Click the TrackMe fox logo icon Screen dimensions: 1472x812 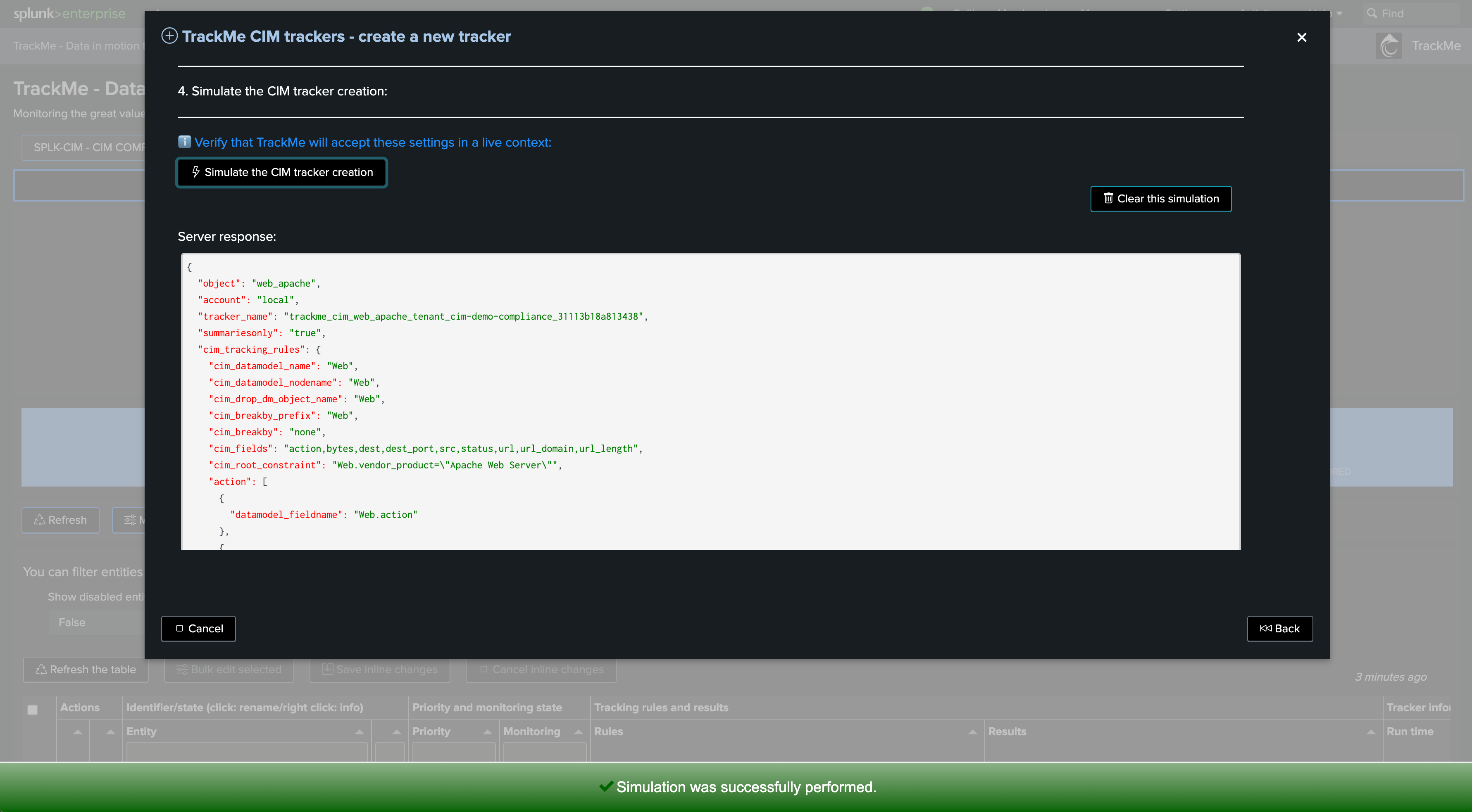tap(1389, 46)
